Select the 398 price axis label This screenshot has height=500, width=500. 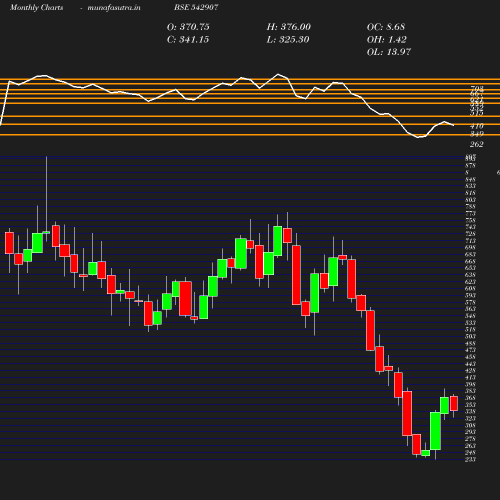pyautogui.click(x=470, y=384)
